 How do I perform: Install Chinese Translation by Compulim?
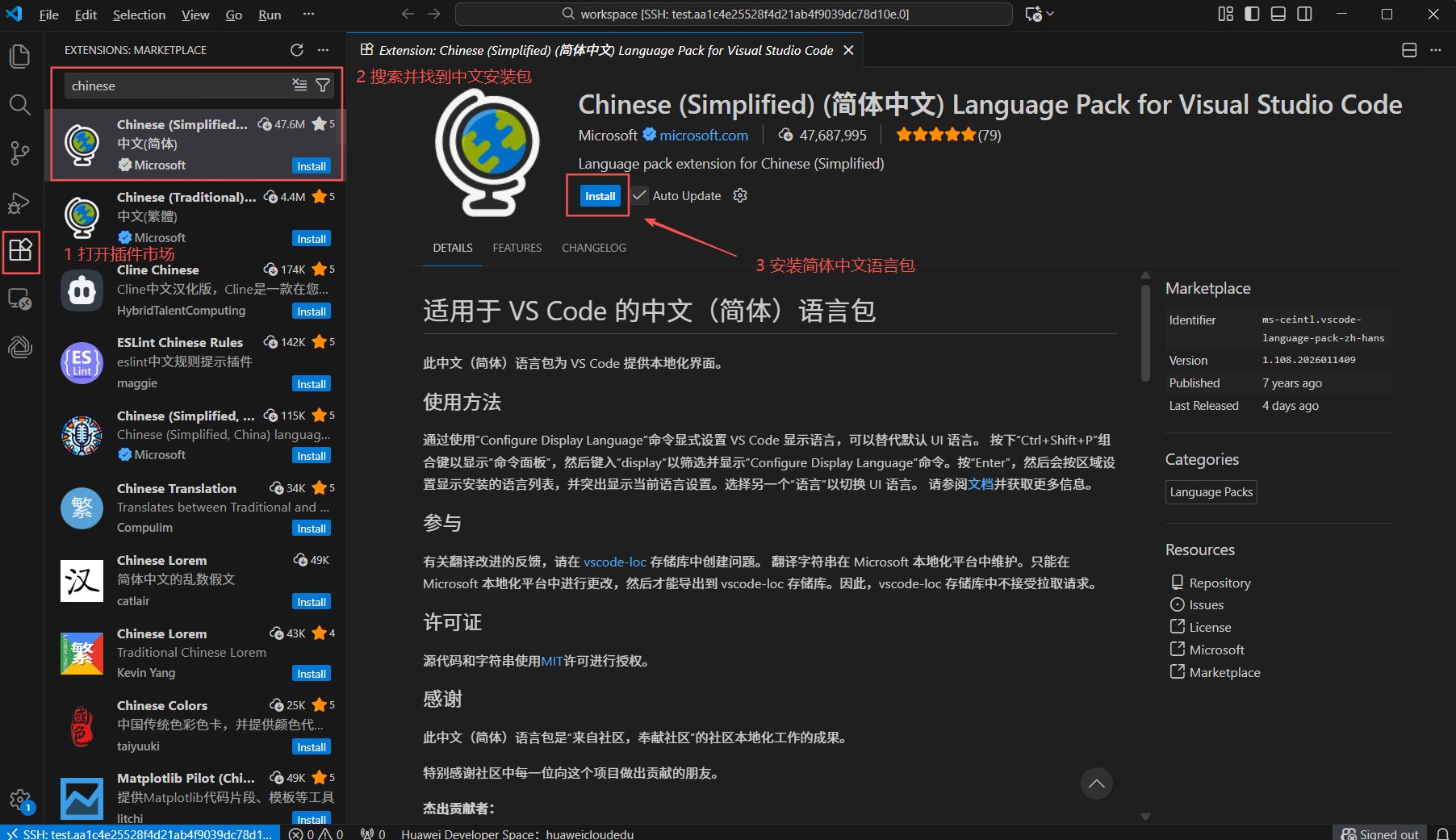(x=312, y=529)
